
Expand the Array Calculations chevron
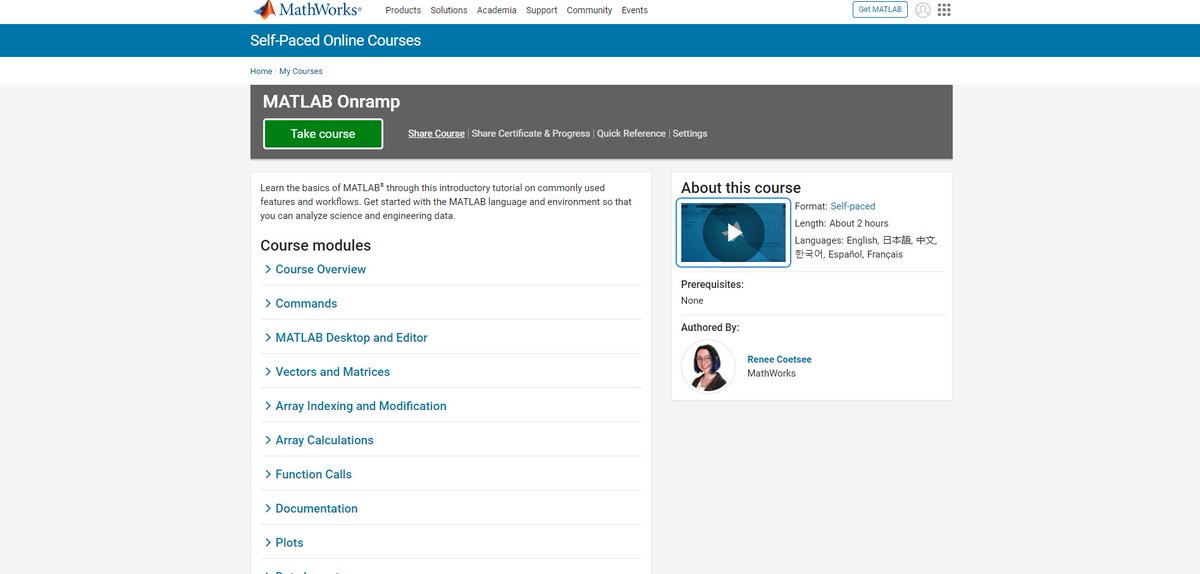[268, 440]
